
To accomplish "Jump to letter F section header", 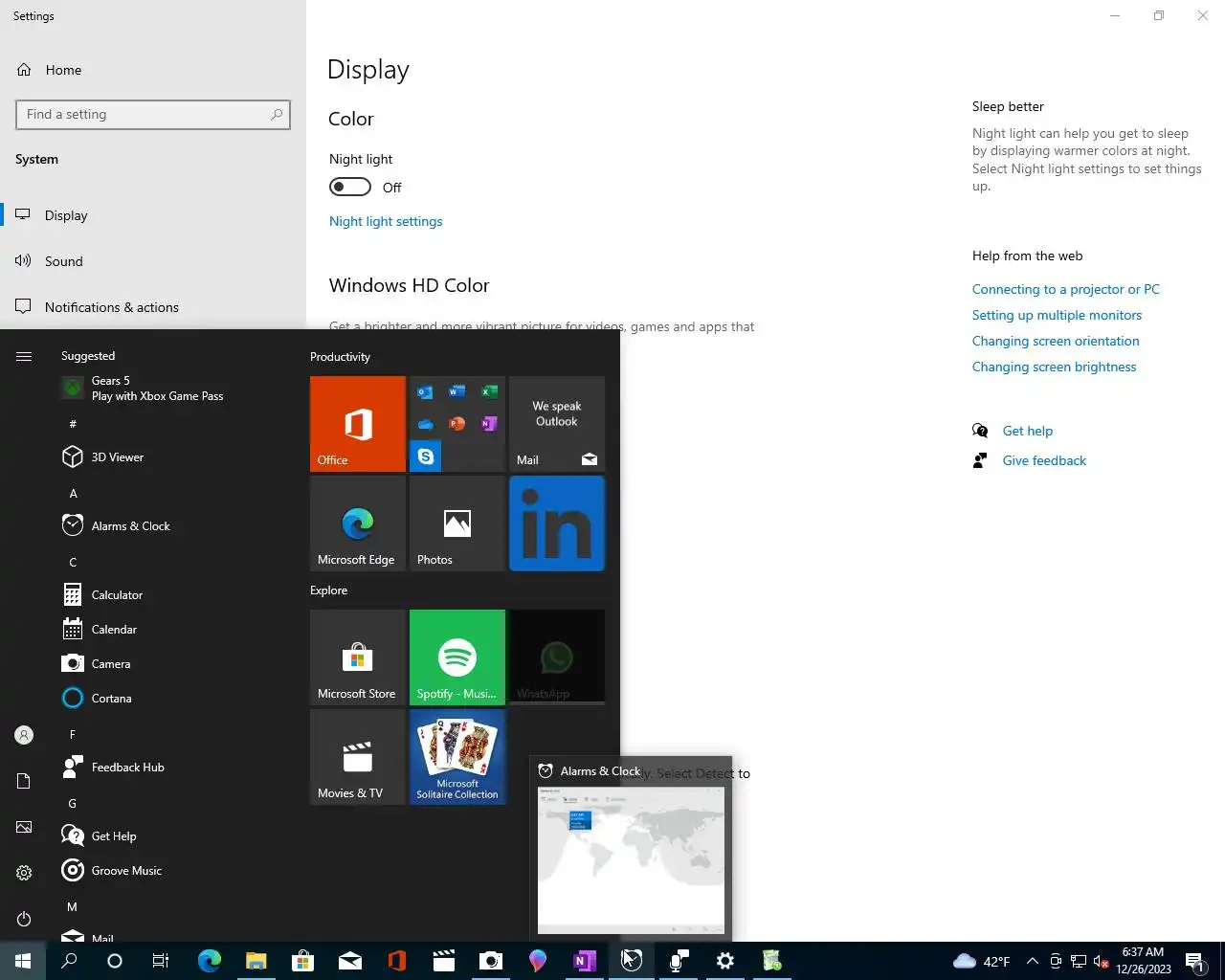I will (x=73, y=735).
